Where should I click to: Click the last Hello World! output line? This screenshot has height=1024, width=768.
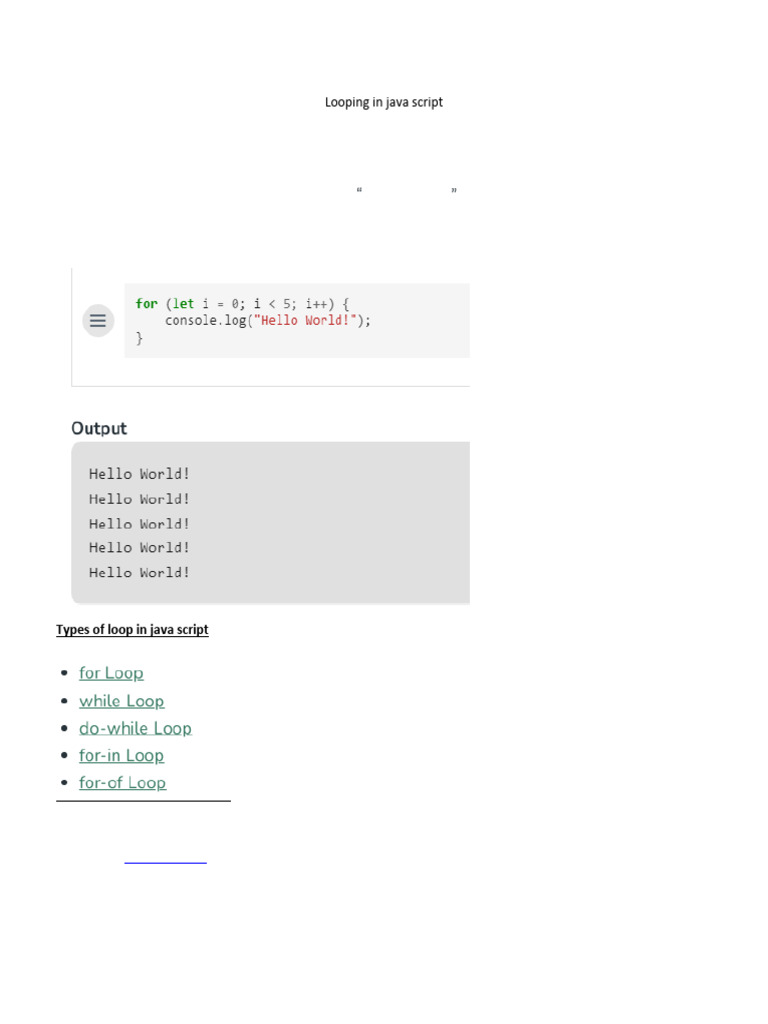click(x=139, y=573)
